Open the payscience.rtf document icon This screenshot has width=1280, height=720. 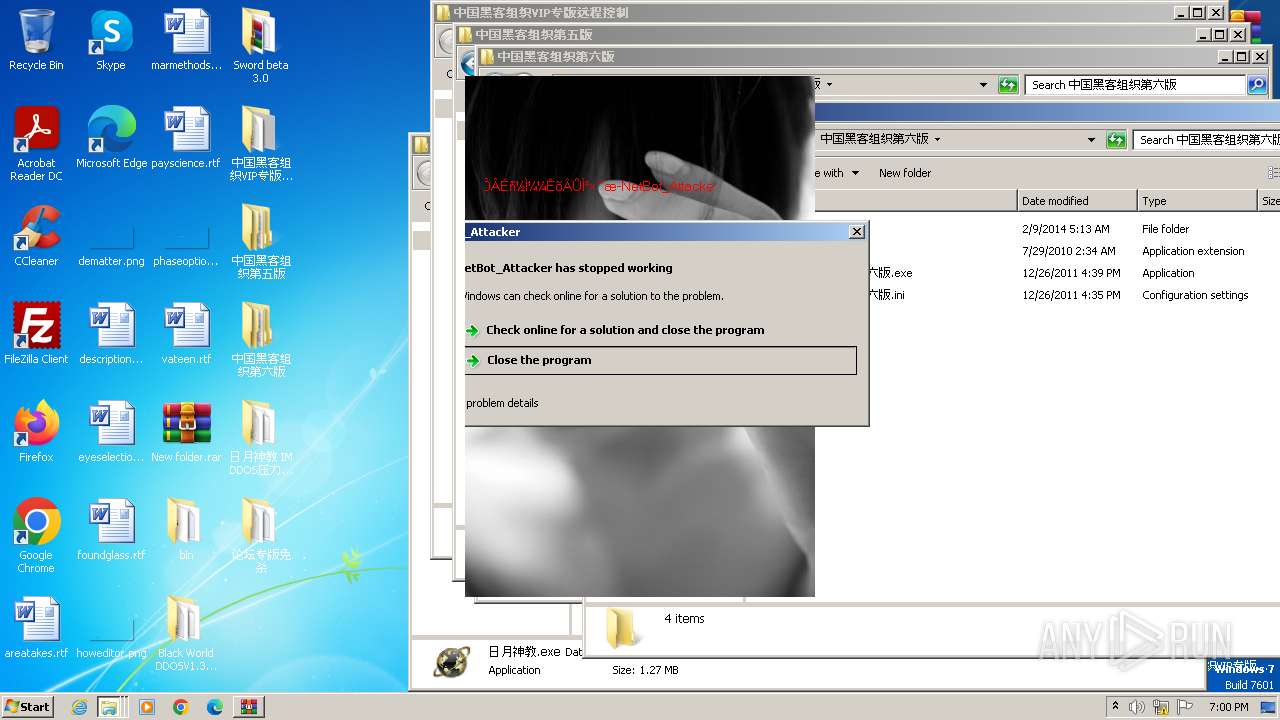(x=186, y=138)
